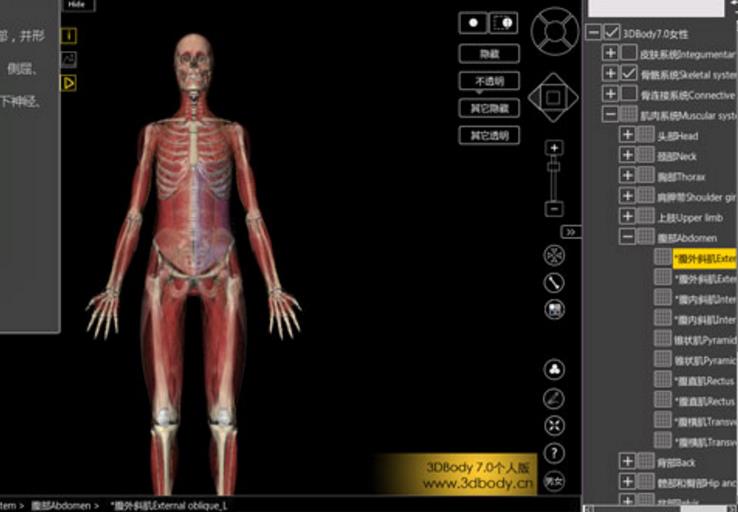Click the three-circles color icon
Image resolution: width=738 pixels, height=512 pixels.
tap(554, 369)
